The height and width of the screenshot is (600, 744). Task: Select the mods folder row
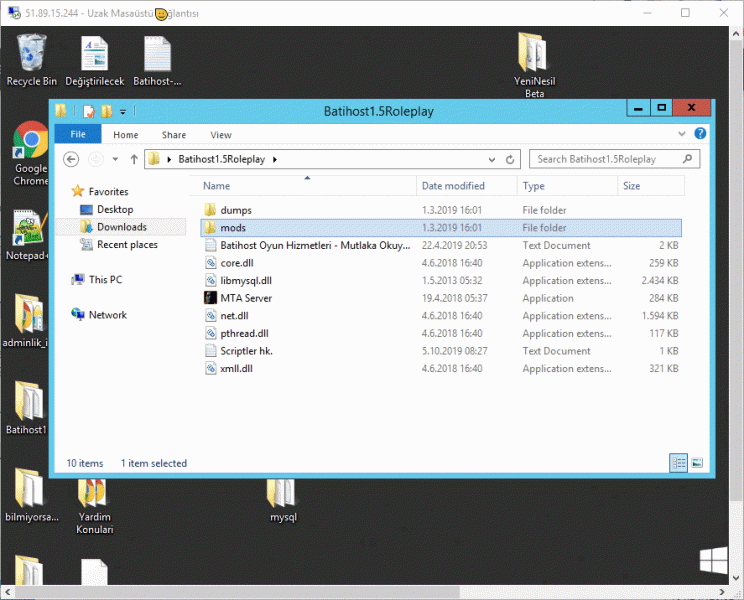tap(441, 228)
